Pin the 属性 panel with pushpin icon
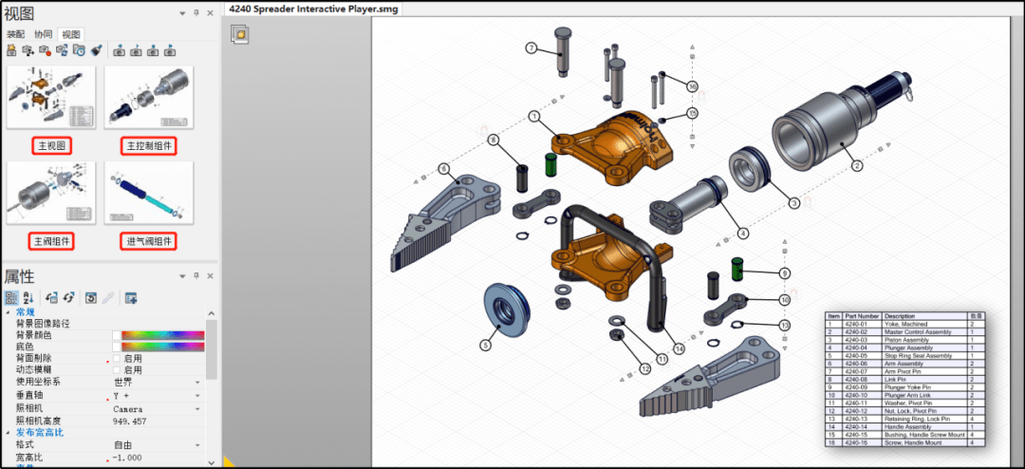 tap(195, 277)
